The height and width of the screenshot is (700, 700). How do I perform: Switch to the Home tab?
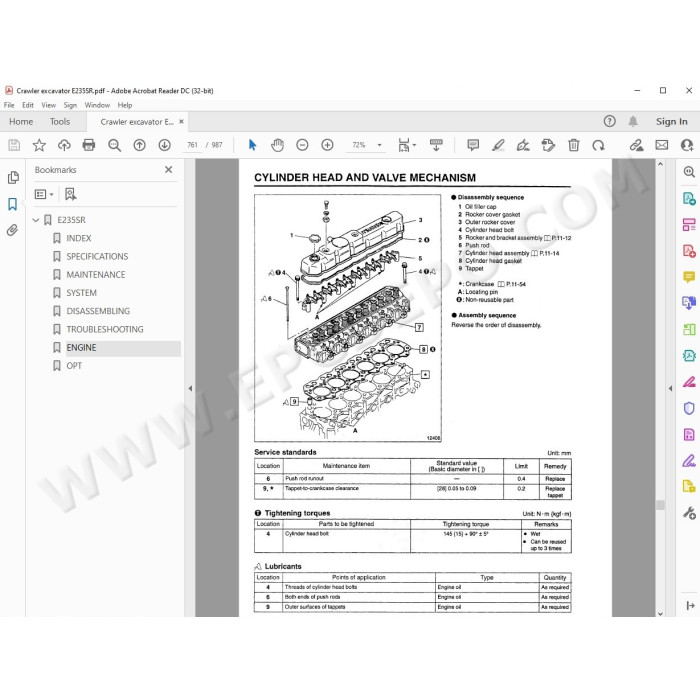pos(21,121)
